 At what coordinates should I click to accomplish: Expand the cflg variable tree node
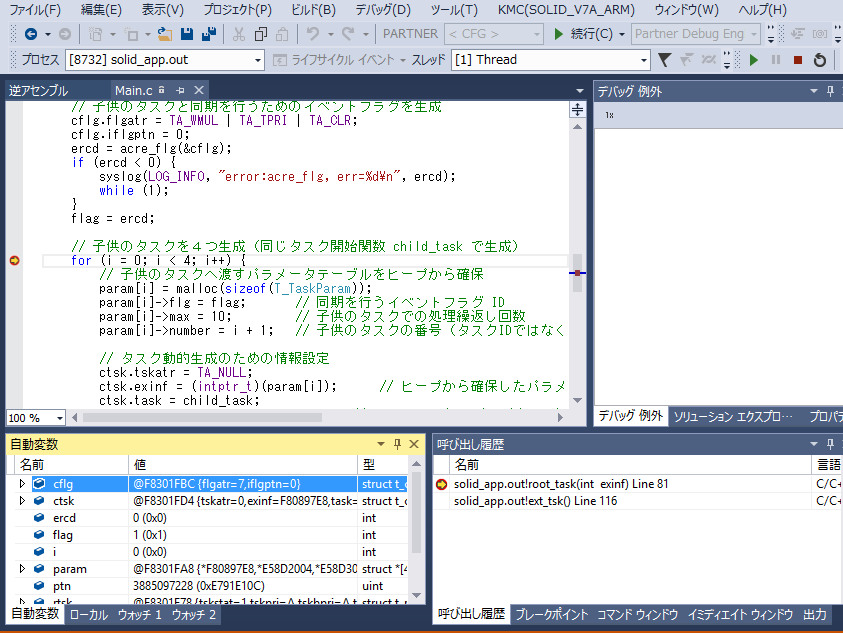click(22, 484)
